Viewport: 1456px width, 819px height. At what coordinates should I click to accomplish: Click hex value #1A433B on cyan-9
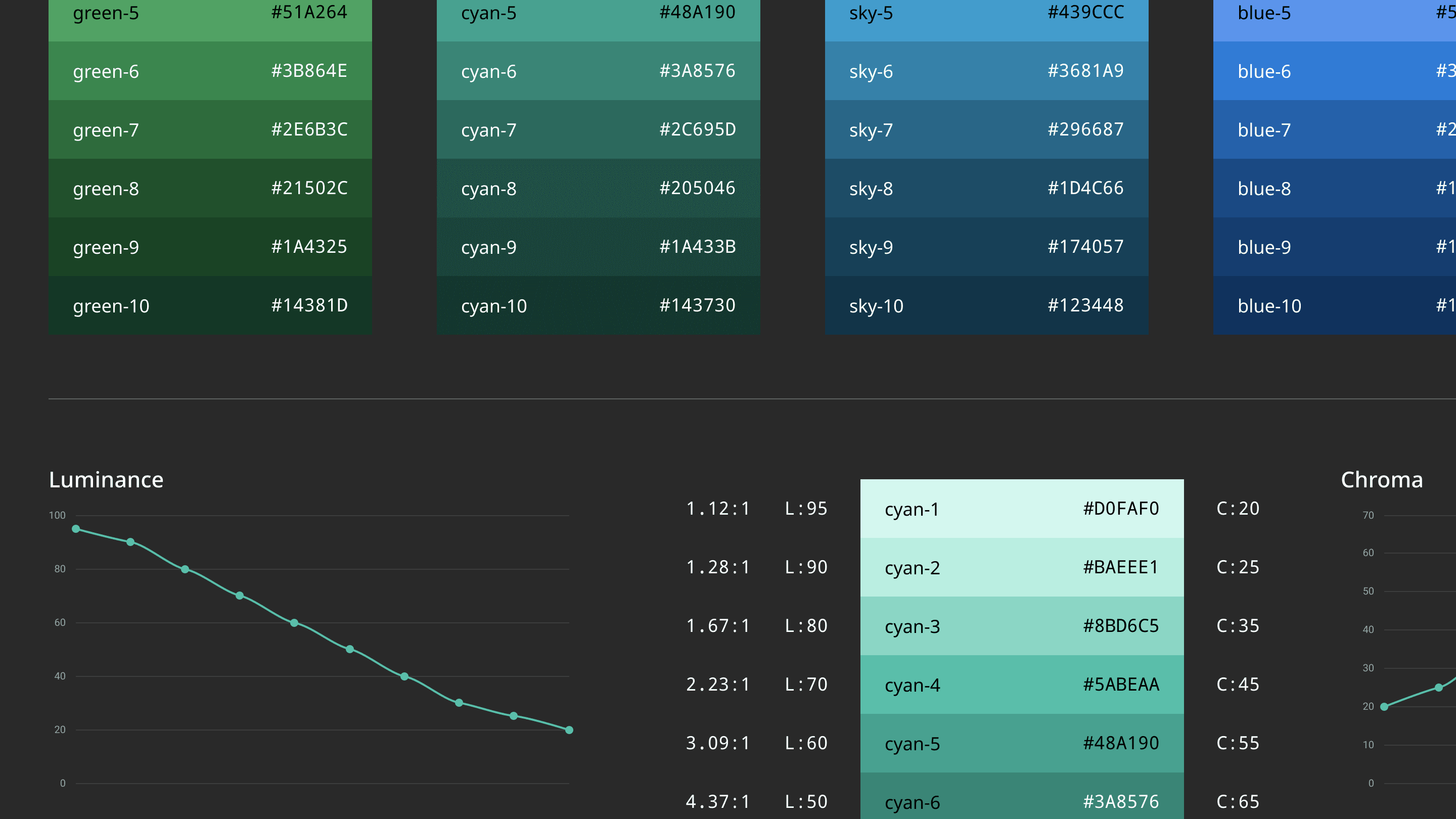click(698, 247)
